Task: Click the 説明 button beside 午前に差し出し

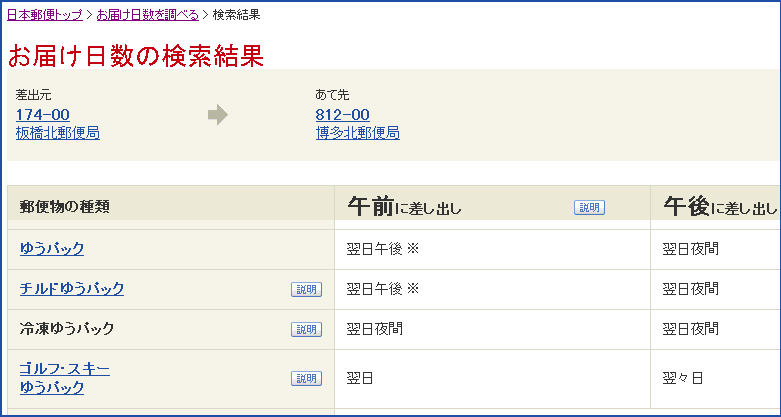Action: coord(589,208)
